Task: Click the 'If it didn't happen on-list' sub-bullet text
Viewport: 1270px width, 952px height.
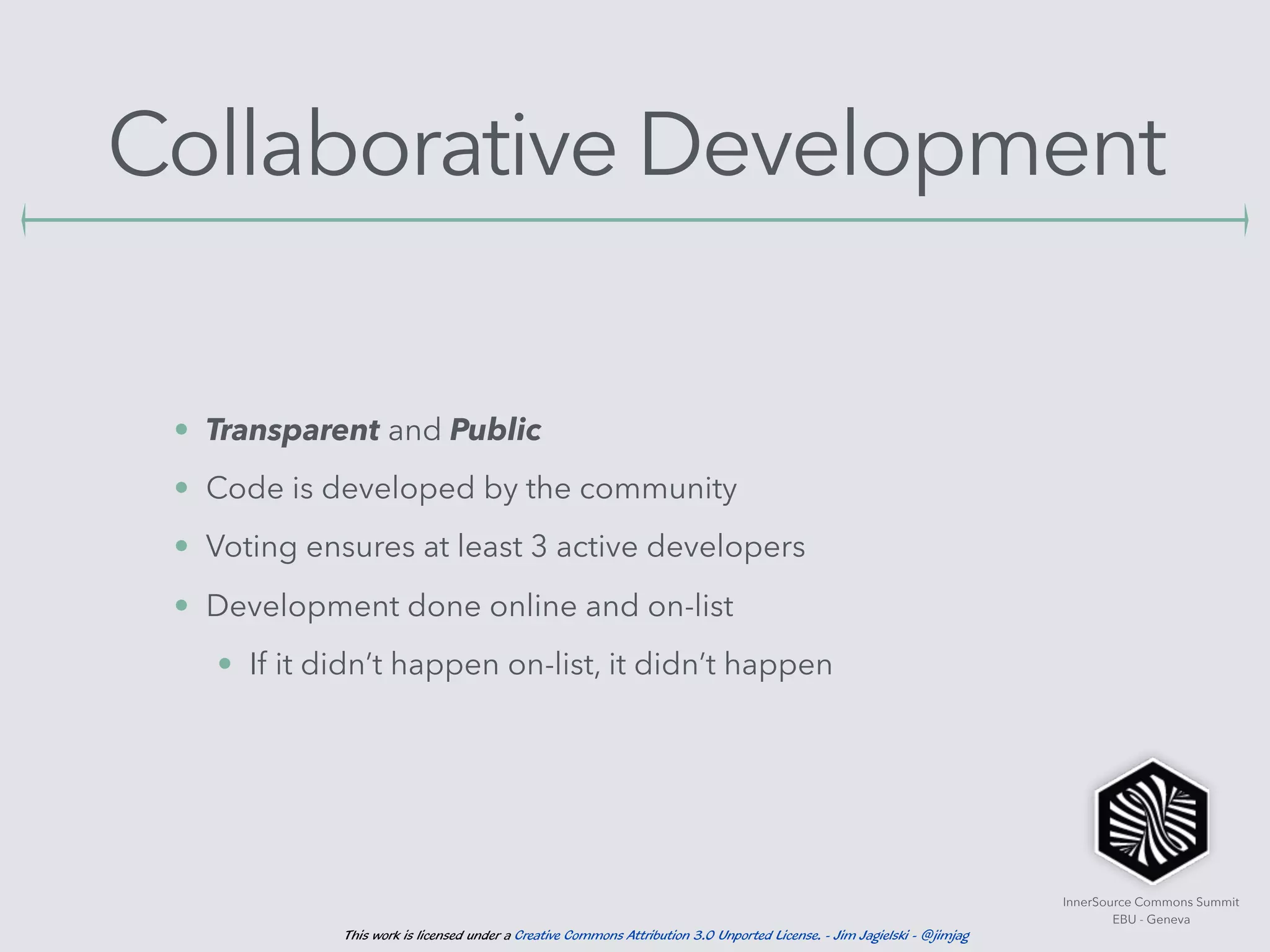Action: pos(541,664)
